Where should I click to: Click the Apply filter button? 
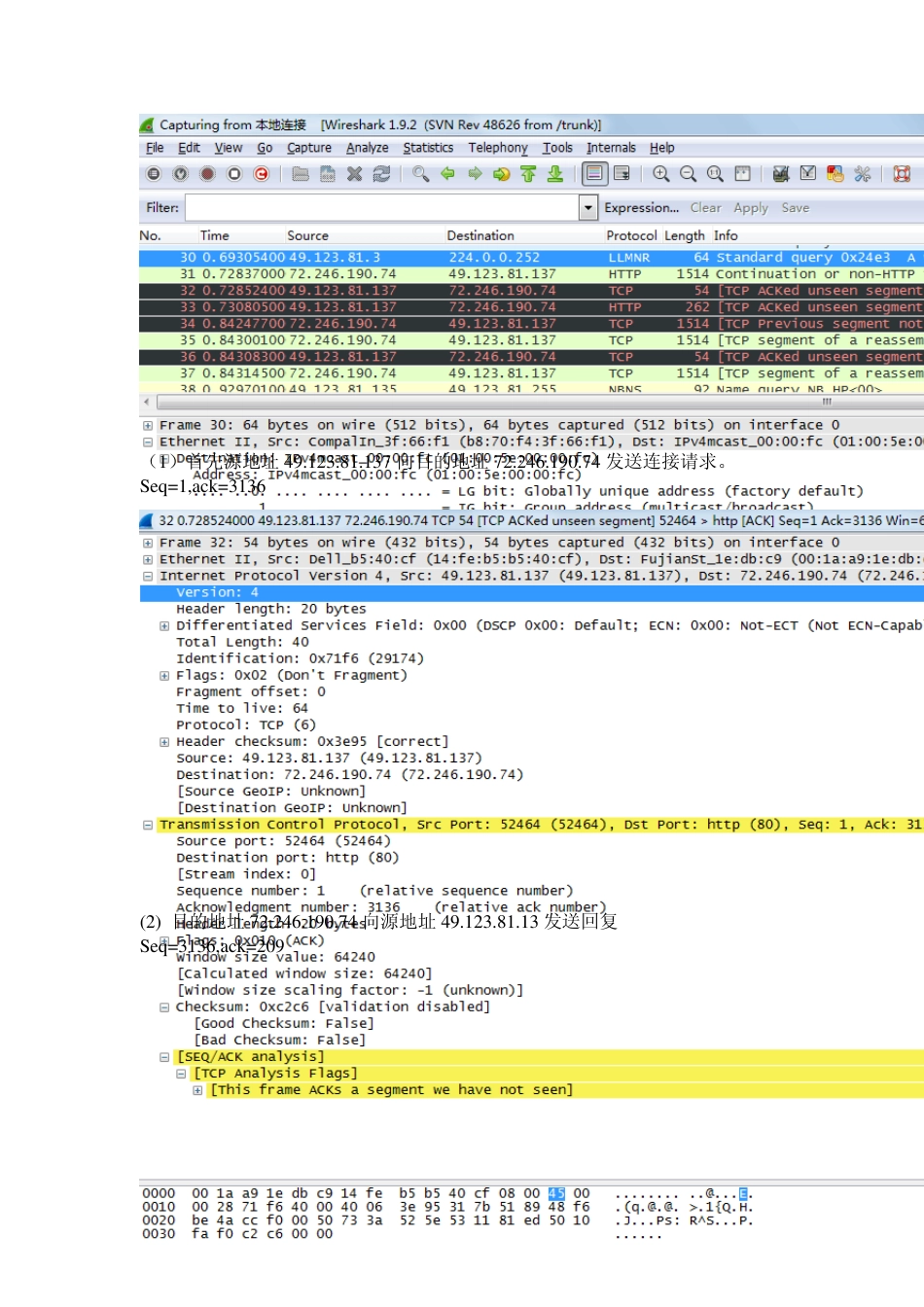coord(751,207)
